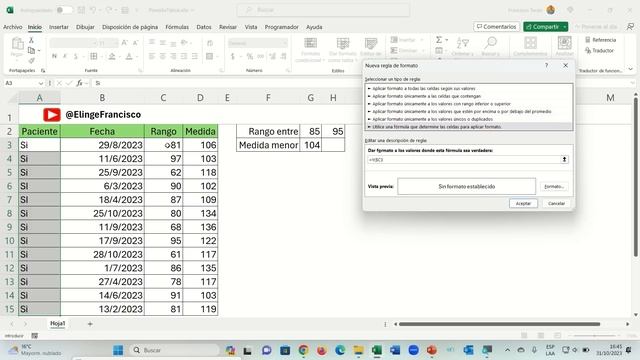Click the Copiar icon in Portapapeles
This screenshot has width=640, height=360.
tap(31, 51)
